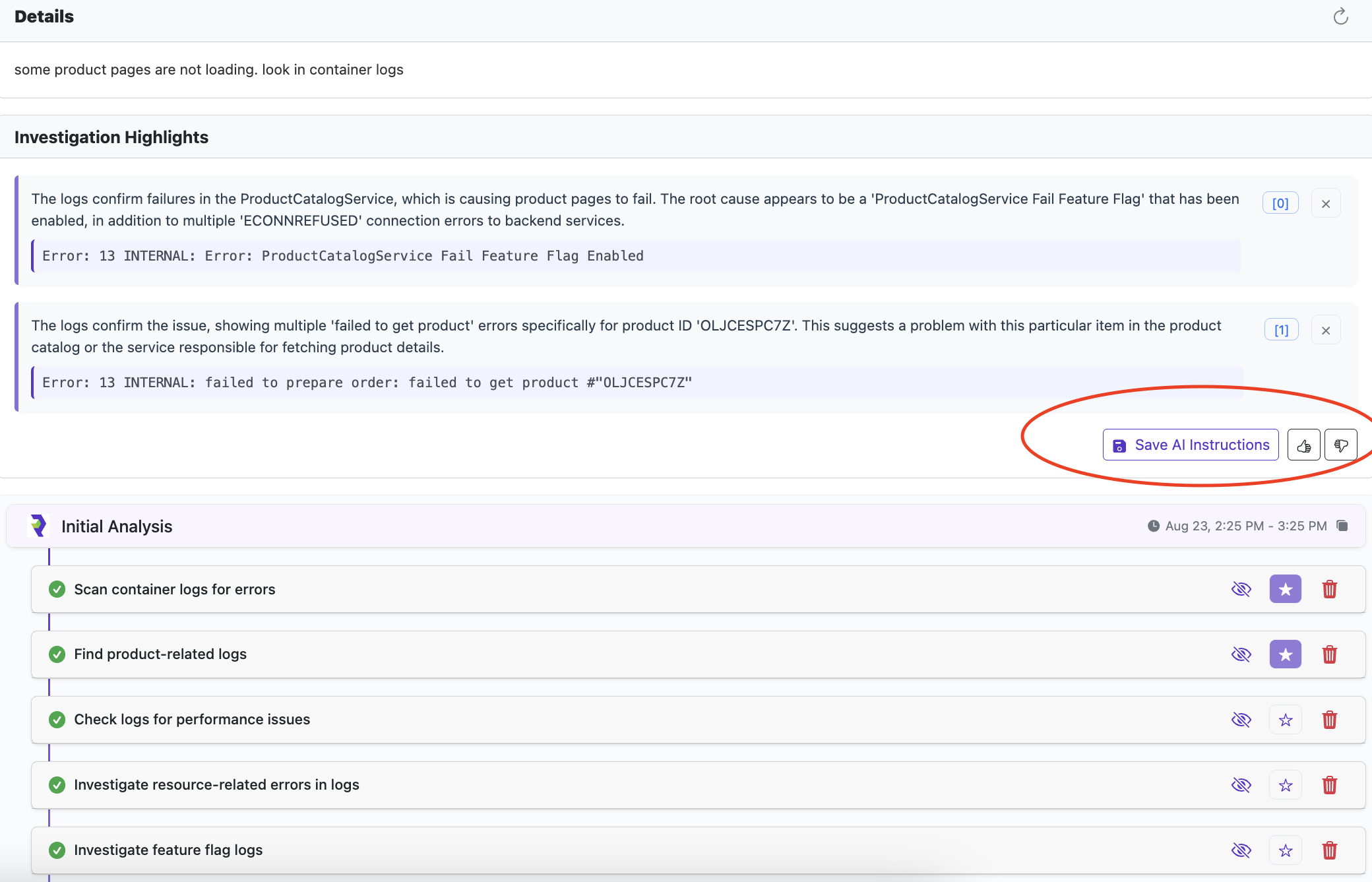This screenshot has height=882, width=1372.
Task: Delete the 'Check logs for performance issues' step
Action: coord(1329,720)
